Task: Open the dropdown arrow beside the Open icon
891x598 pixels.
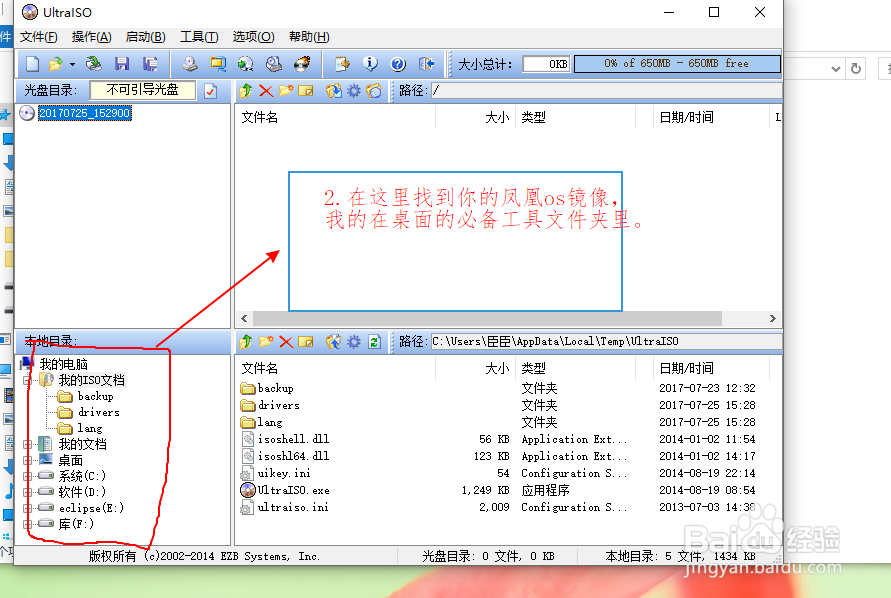Action: pos(72,64)
